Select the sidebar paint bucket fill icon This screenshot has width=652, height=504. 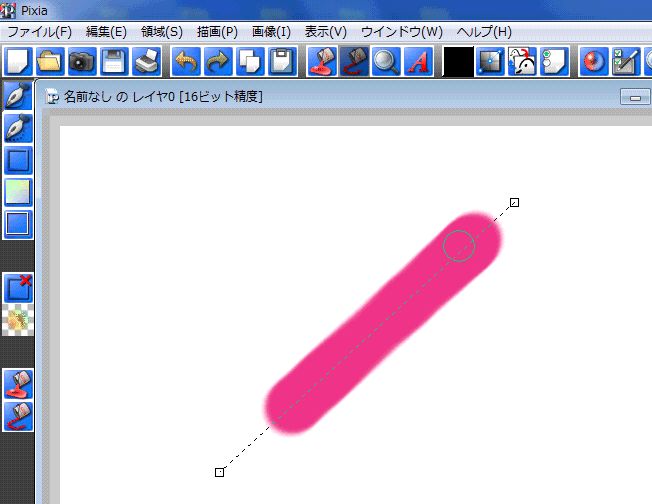tap(18, 383)
